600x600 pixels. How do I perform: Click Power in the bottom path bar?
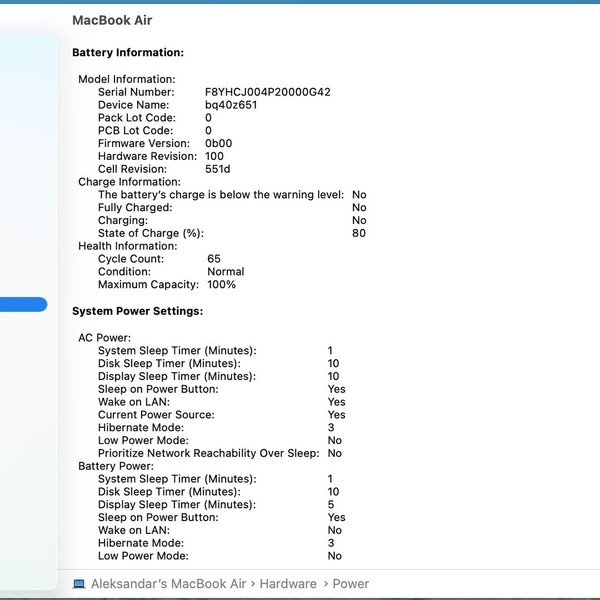pos(351,584)
